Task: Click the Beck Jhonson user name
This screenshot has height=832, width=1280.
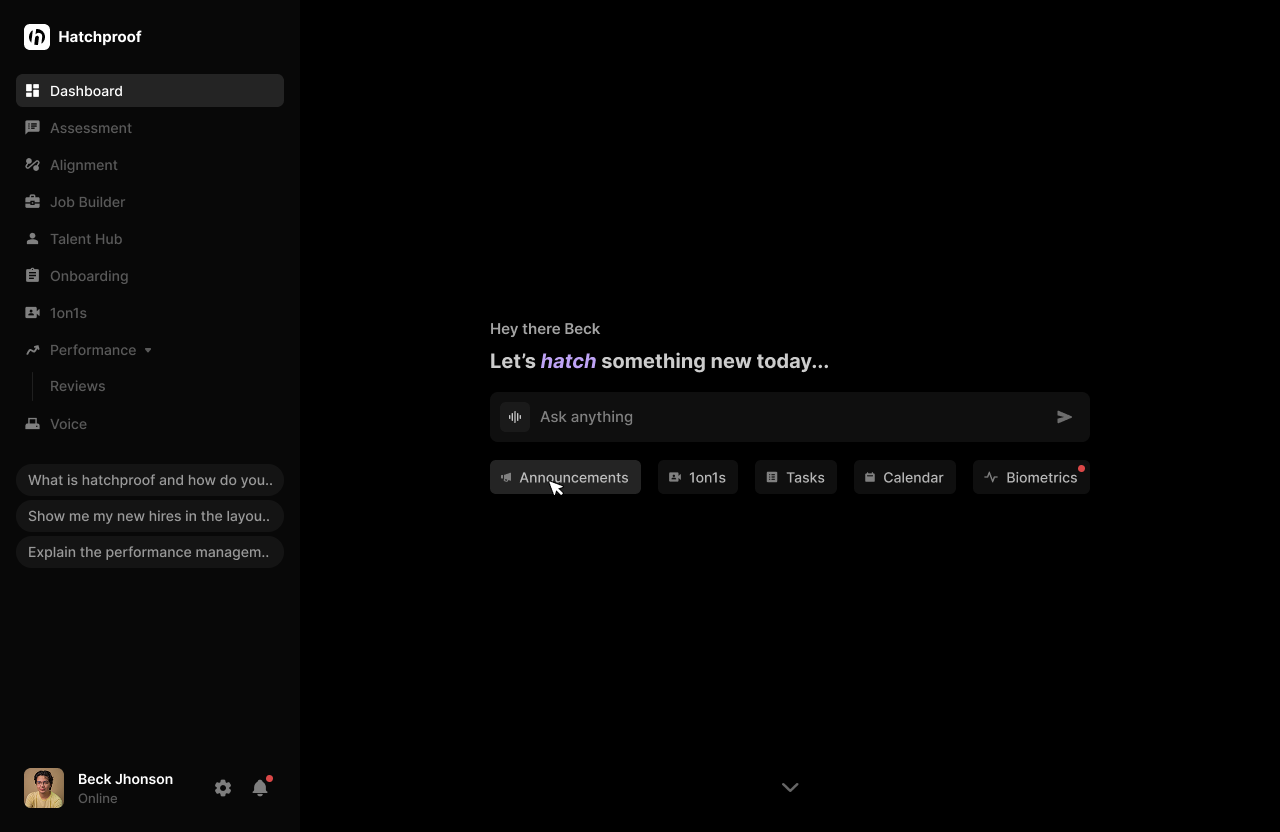Action: click(125, 779)
